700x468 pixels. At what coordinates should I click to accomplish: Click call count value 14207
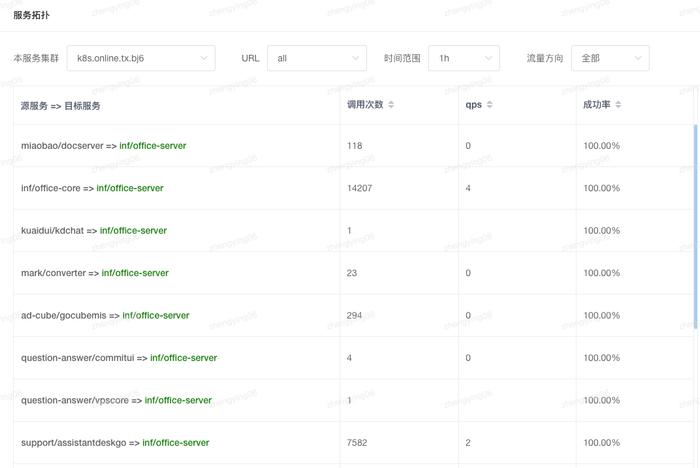pyautogui.click(x=359, y=188)
